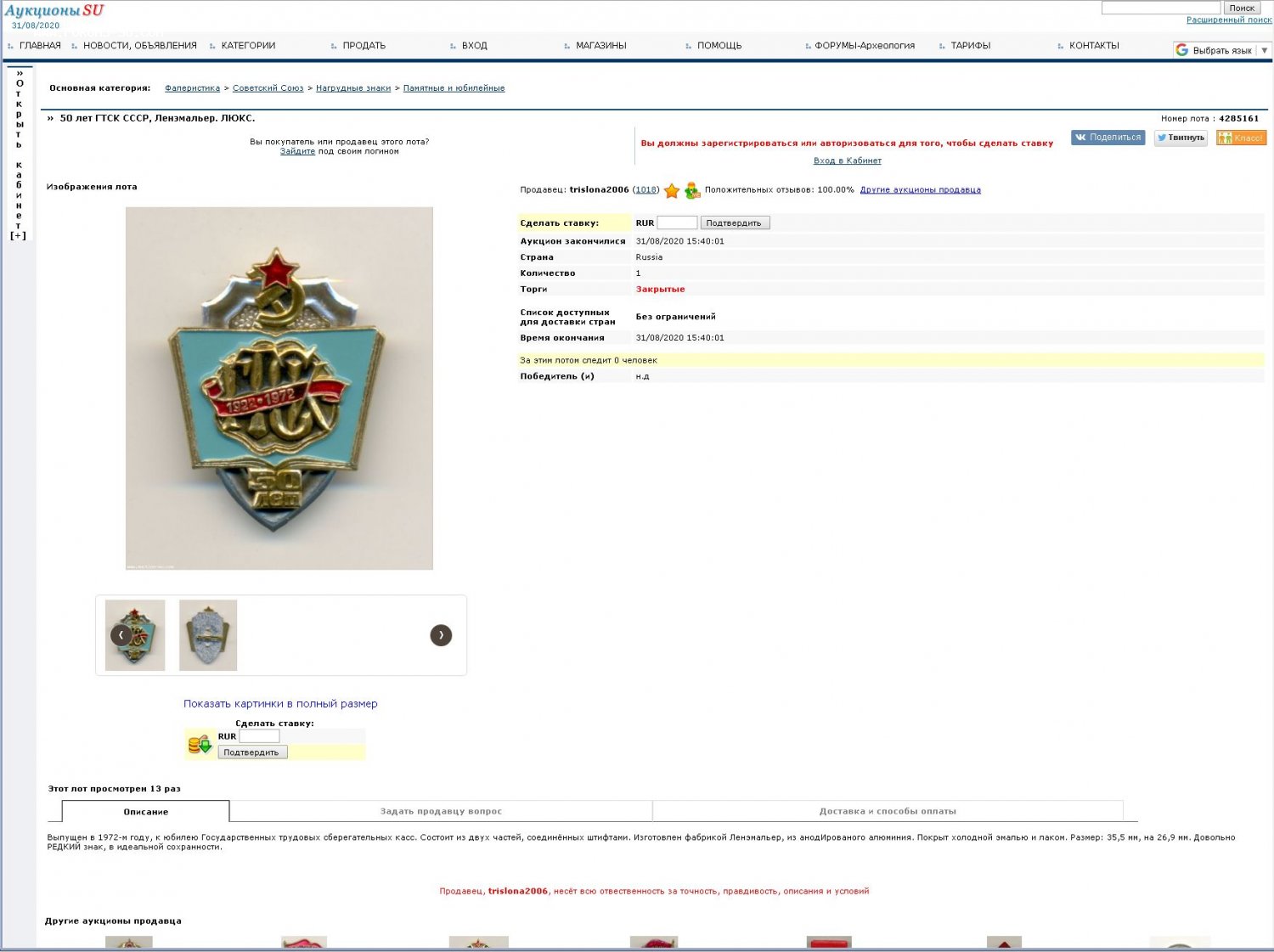The height and width of the screenshot is (952, 1274).
Task: Open the КАТЕГОРИИ menu item
Action: click(248, 46)
